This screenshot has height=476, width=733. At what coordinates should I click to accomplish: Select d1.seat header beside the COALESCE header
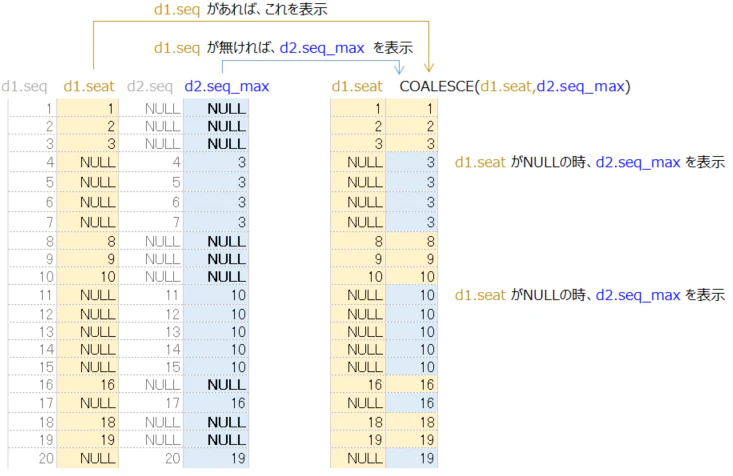357,87
